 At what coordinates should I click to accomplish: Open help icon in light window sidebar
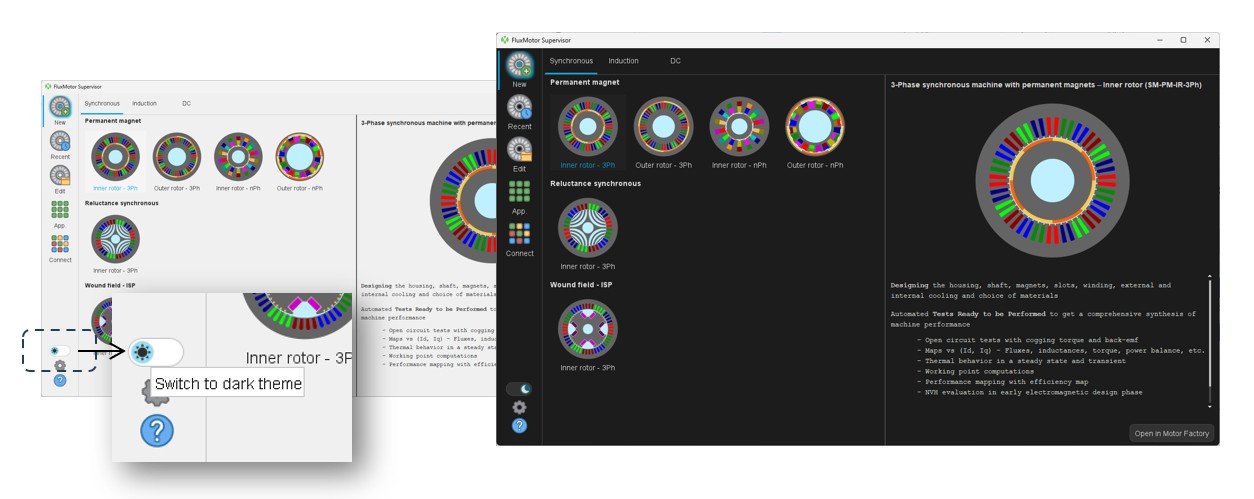60,380
